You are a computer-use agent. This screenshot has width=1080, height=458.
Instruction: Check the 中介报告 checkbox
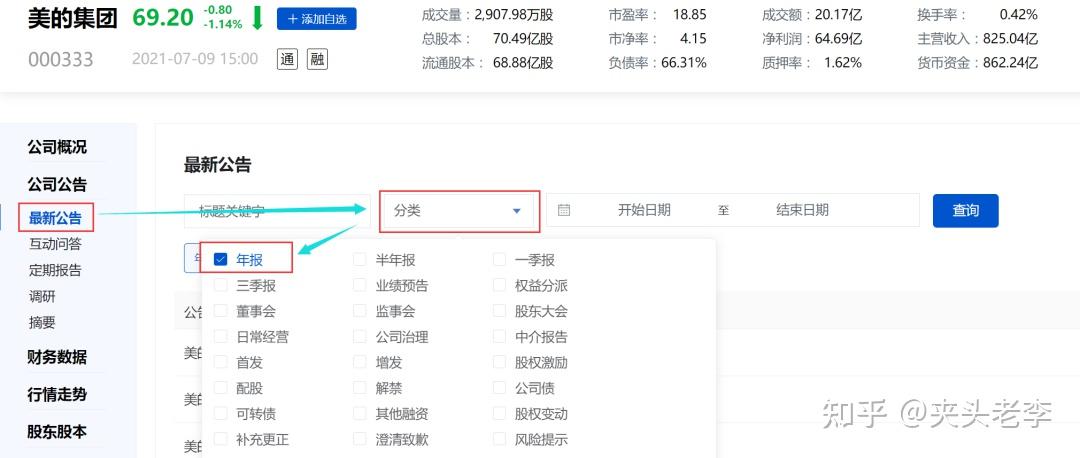tap(499, 337)
